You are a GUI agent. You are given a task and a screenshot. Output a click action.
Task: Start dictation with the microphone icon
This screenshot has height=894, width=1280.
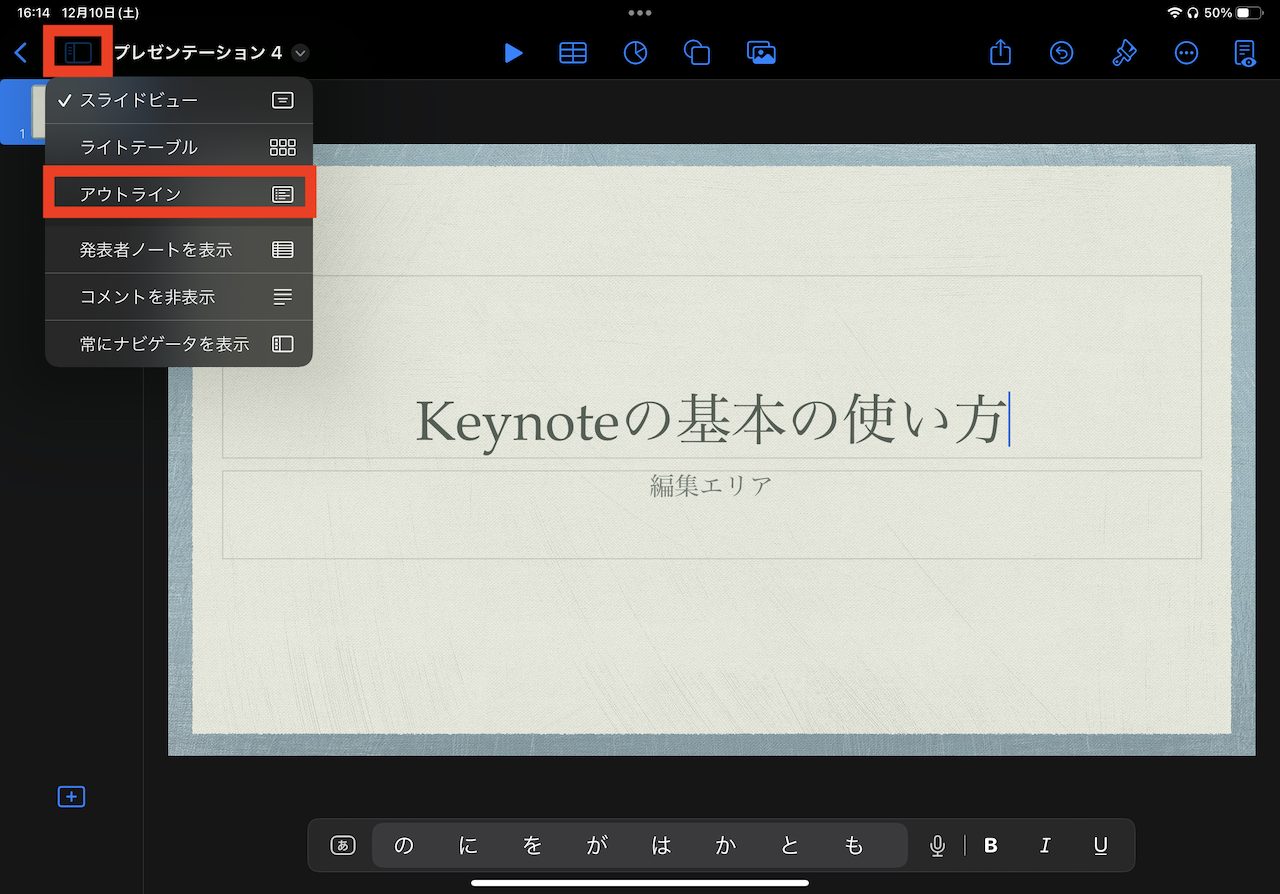[937, 846]
